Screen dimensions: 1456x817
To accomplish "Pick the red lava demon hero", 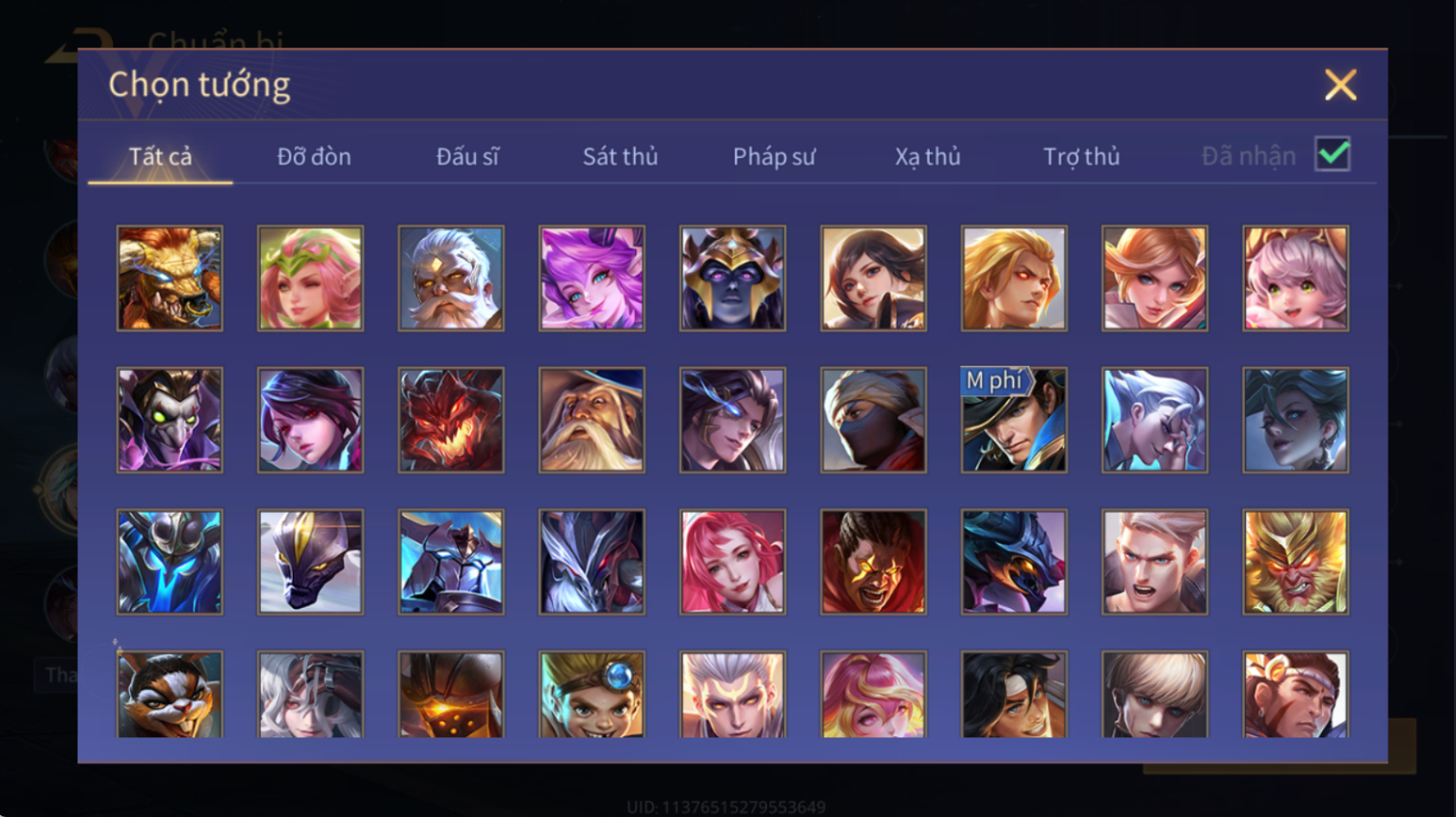I will 451,420.
